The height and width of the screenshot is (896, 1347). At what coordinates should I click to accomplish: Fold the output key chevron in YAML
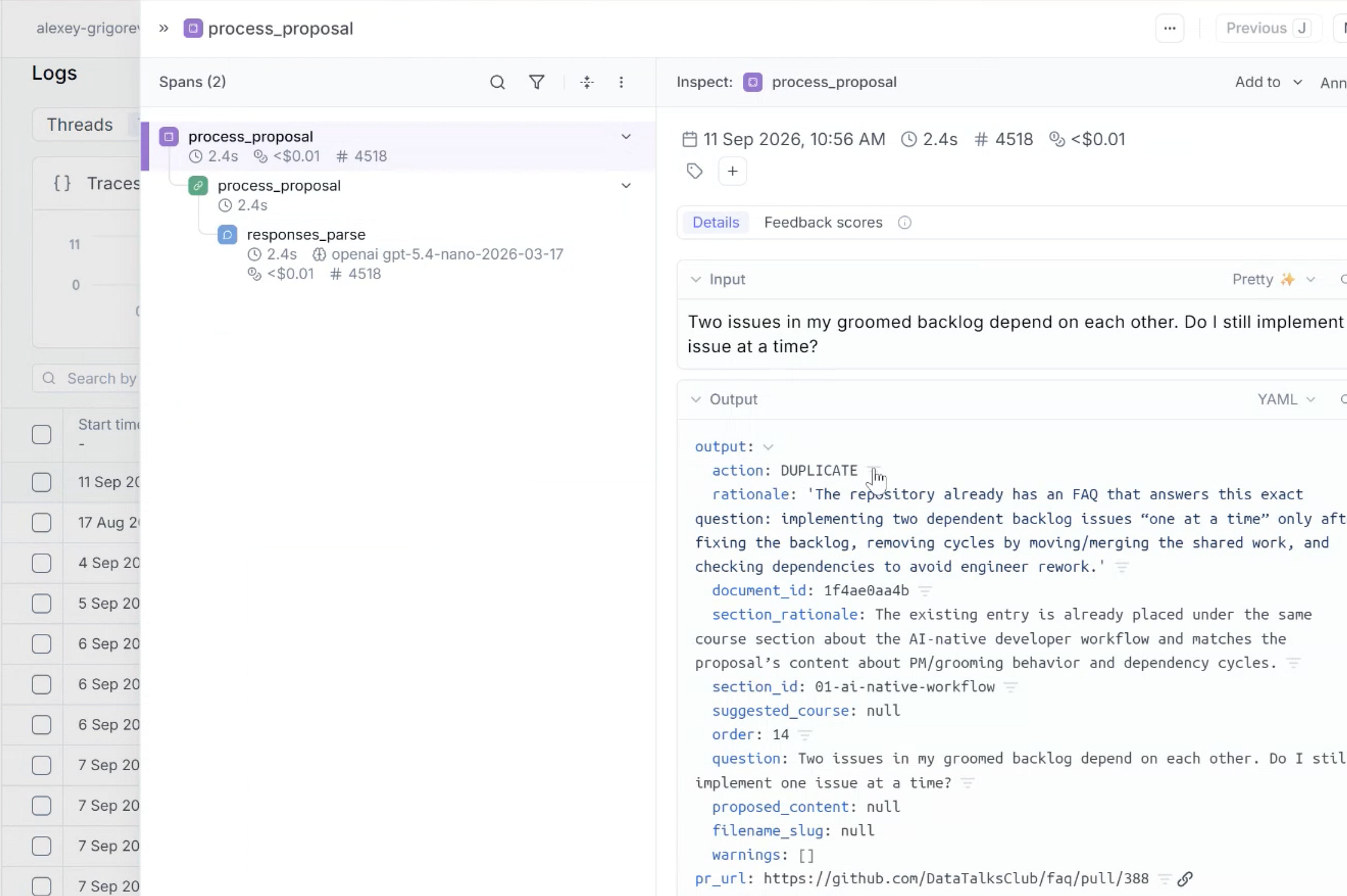(x=768, y=447)
